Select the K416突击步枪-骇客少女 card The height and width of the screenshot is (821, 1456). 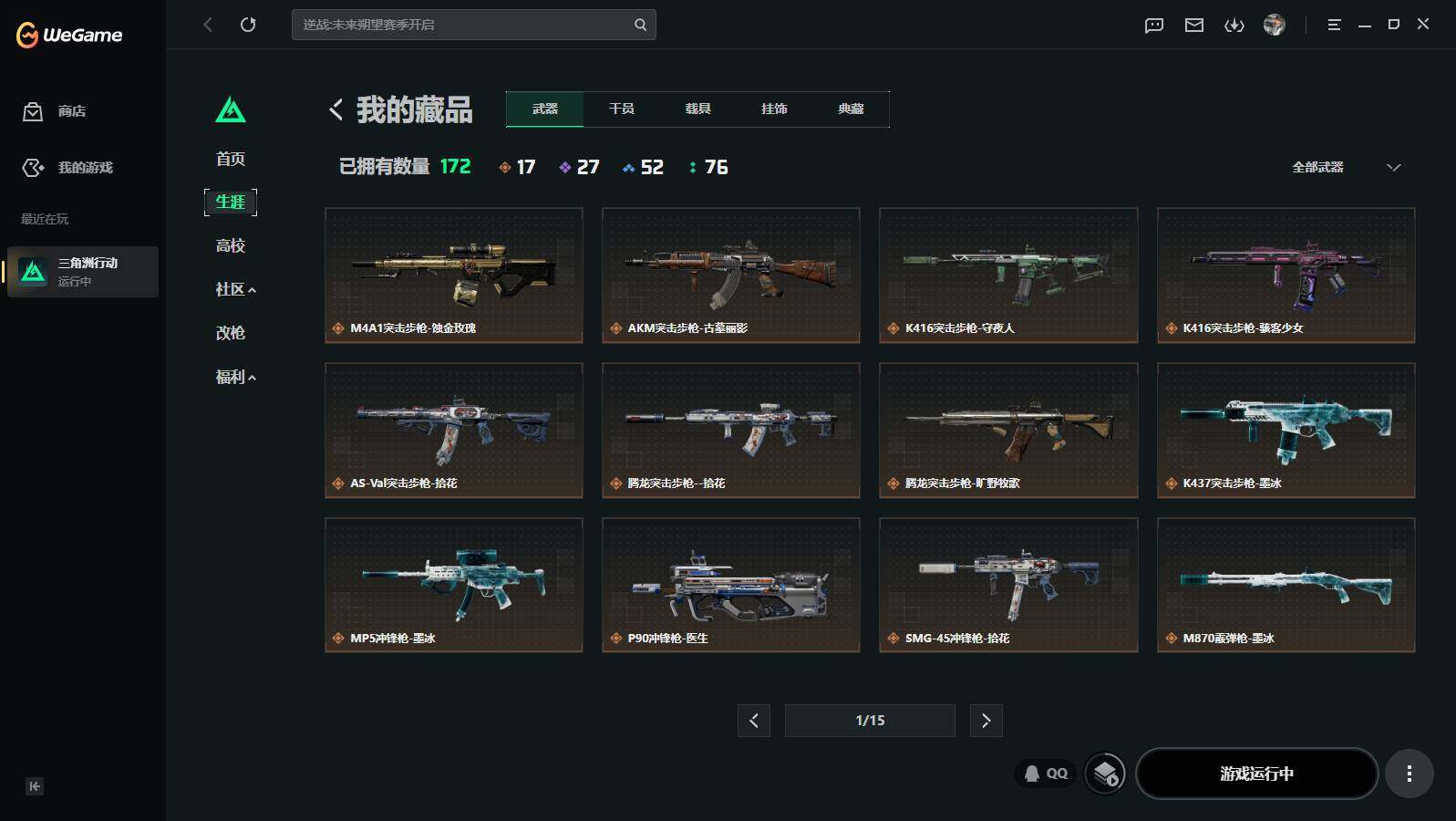1286,275
